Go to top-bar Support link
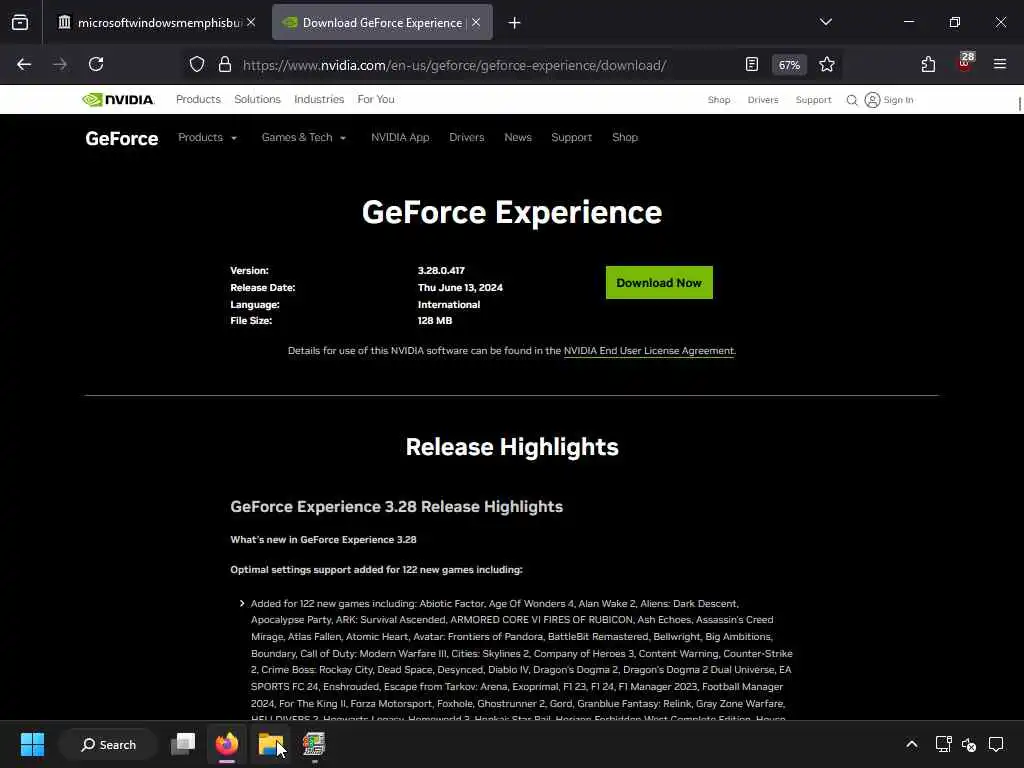Viewport: 1024px width, 768px height. (813, 100)
